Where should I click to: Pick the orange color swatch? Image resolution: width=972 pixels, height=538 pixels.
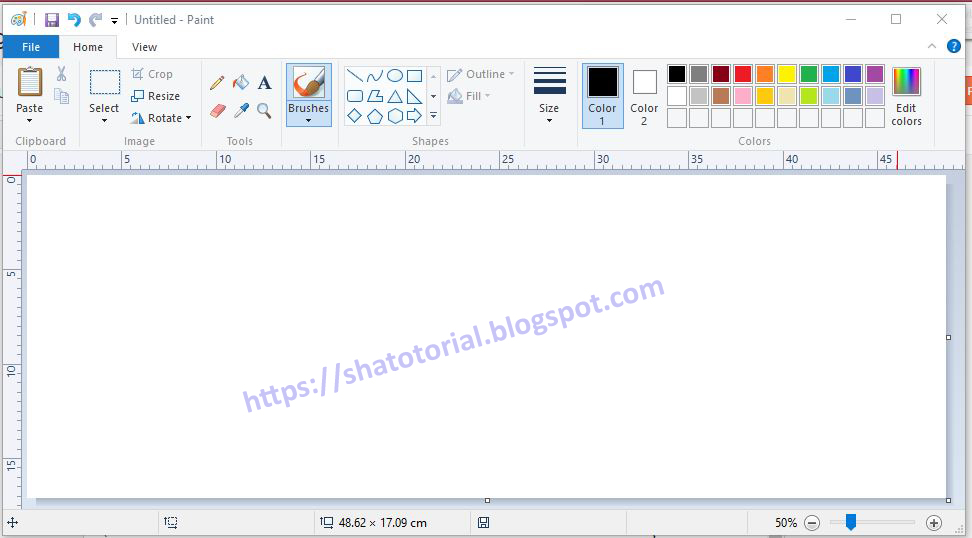tap(764, 74)
